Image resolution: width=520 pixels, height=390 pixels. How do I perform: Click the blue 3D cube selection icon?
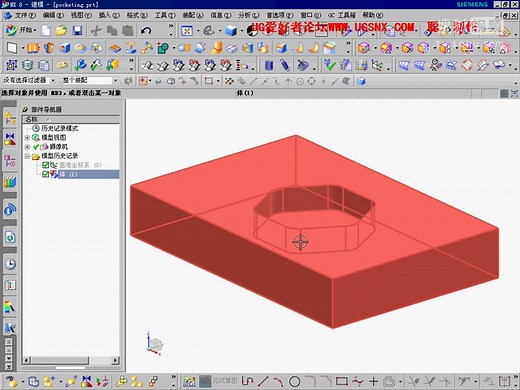361,81
